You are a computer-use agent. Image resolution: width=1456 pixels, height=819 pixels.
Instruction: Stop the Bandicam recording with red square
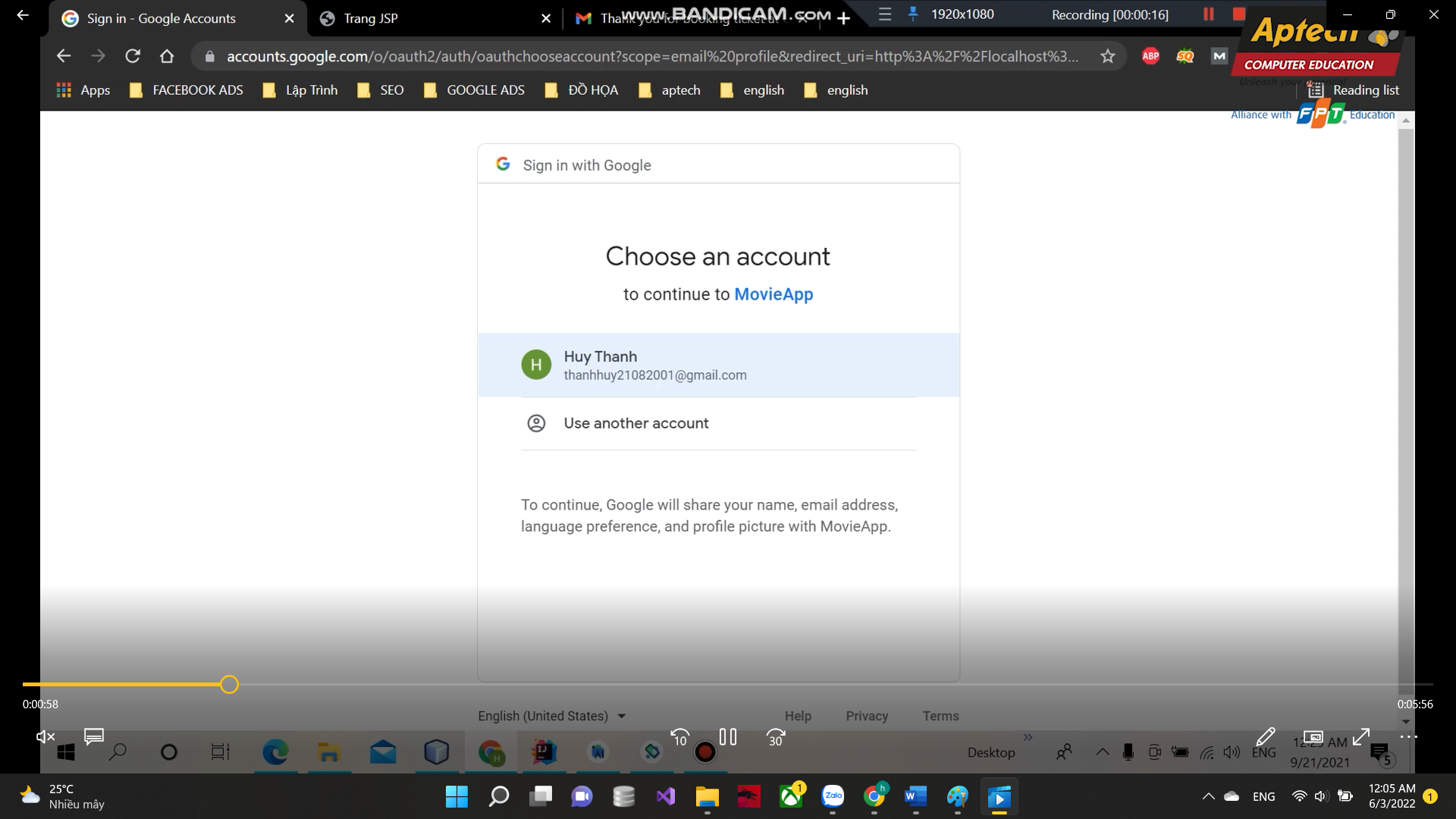[x=1239, y=14]
